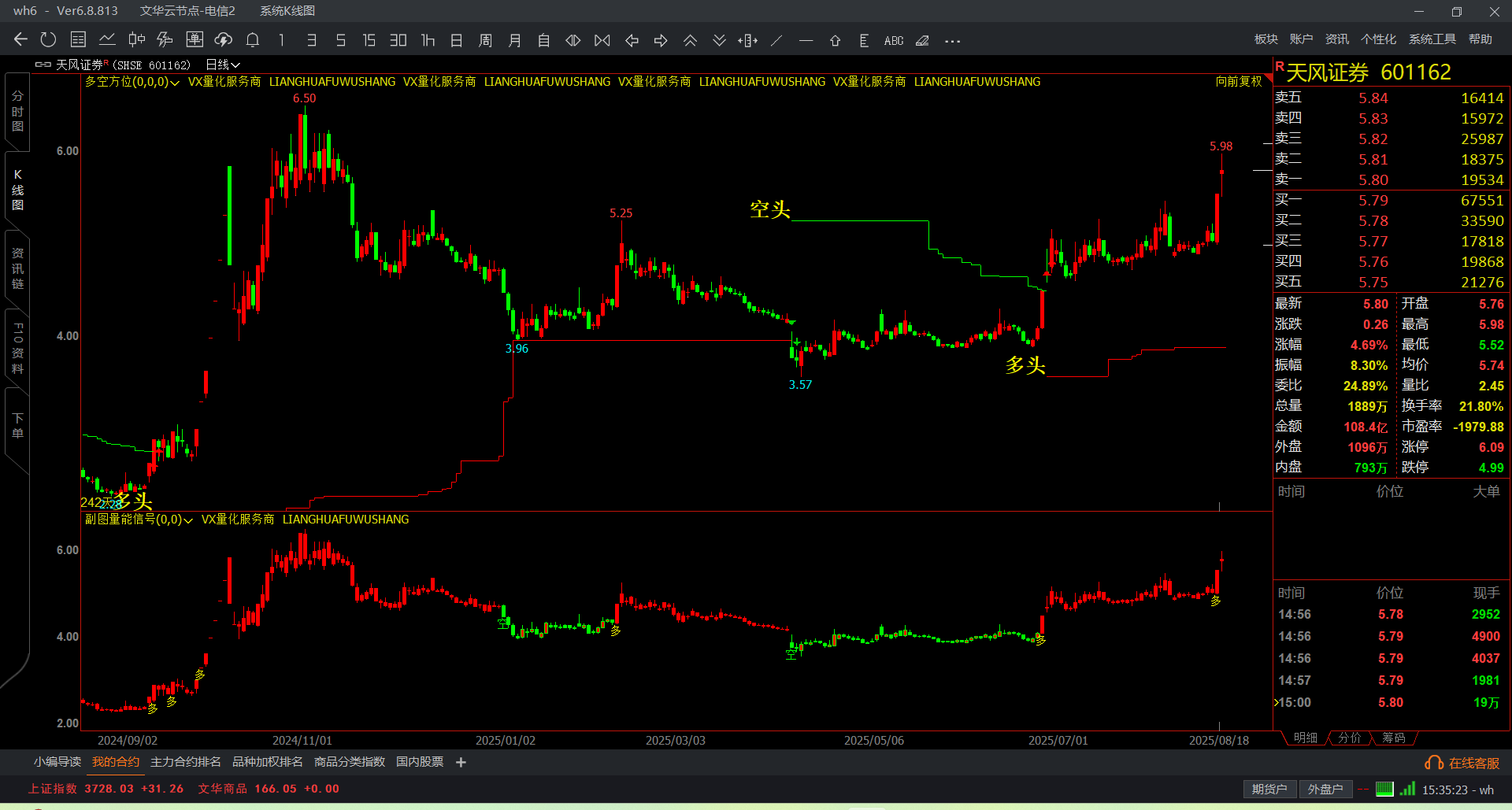Select the diagonal line drawing tool
Image resolution: width=1512 pixels, height=810 pixels.
pyautogui.click(x=777, y=40)
